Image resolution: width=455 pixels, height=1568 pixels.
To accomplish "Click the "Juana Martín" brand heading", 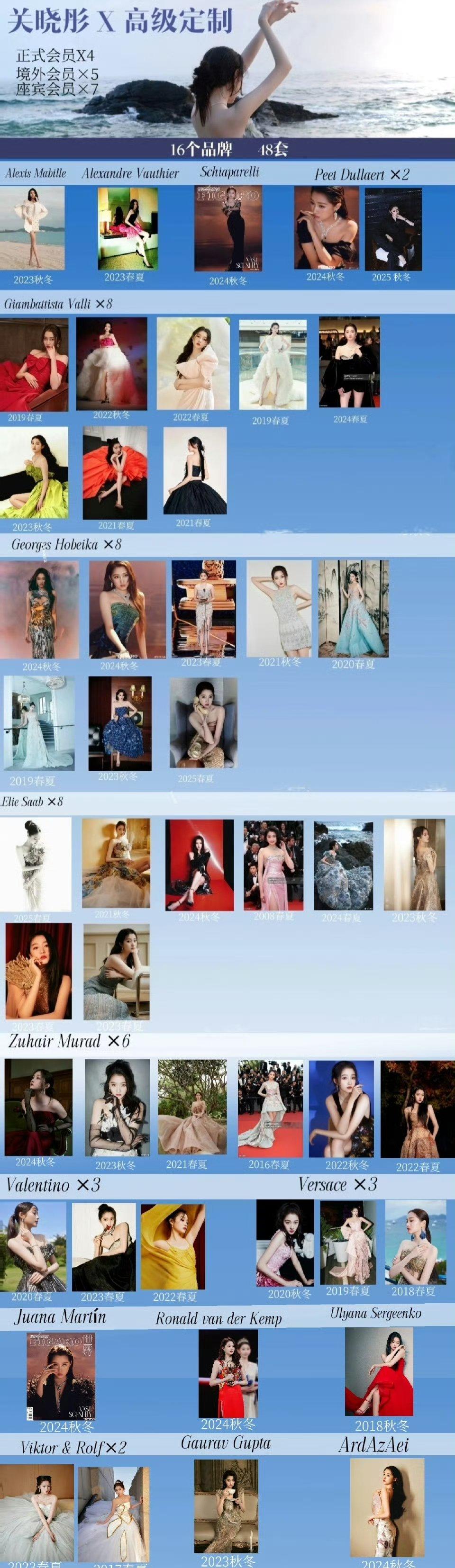I will (60, 1317).
